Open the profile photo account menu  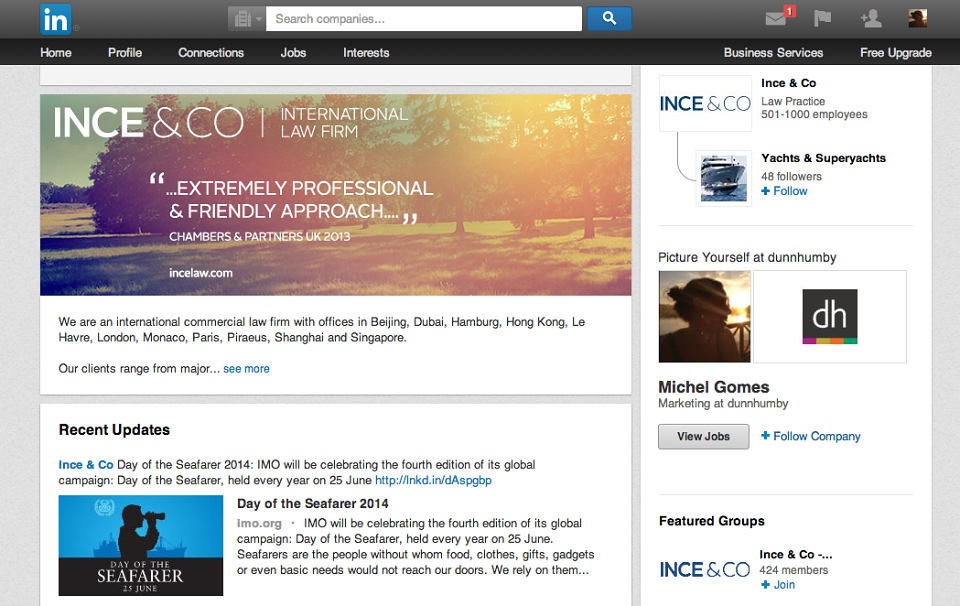[917, 19]
